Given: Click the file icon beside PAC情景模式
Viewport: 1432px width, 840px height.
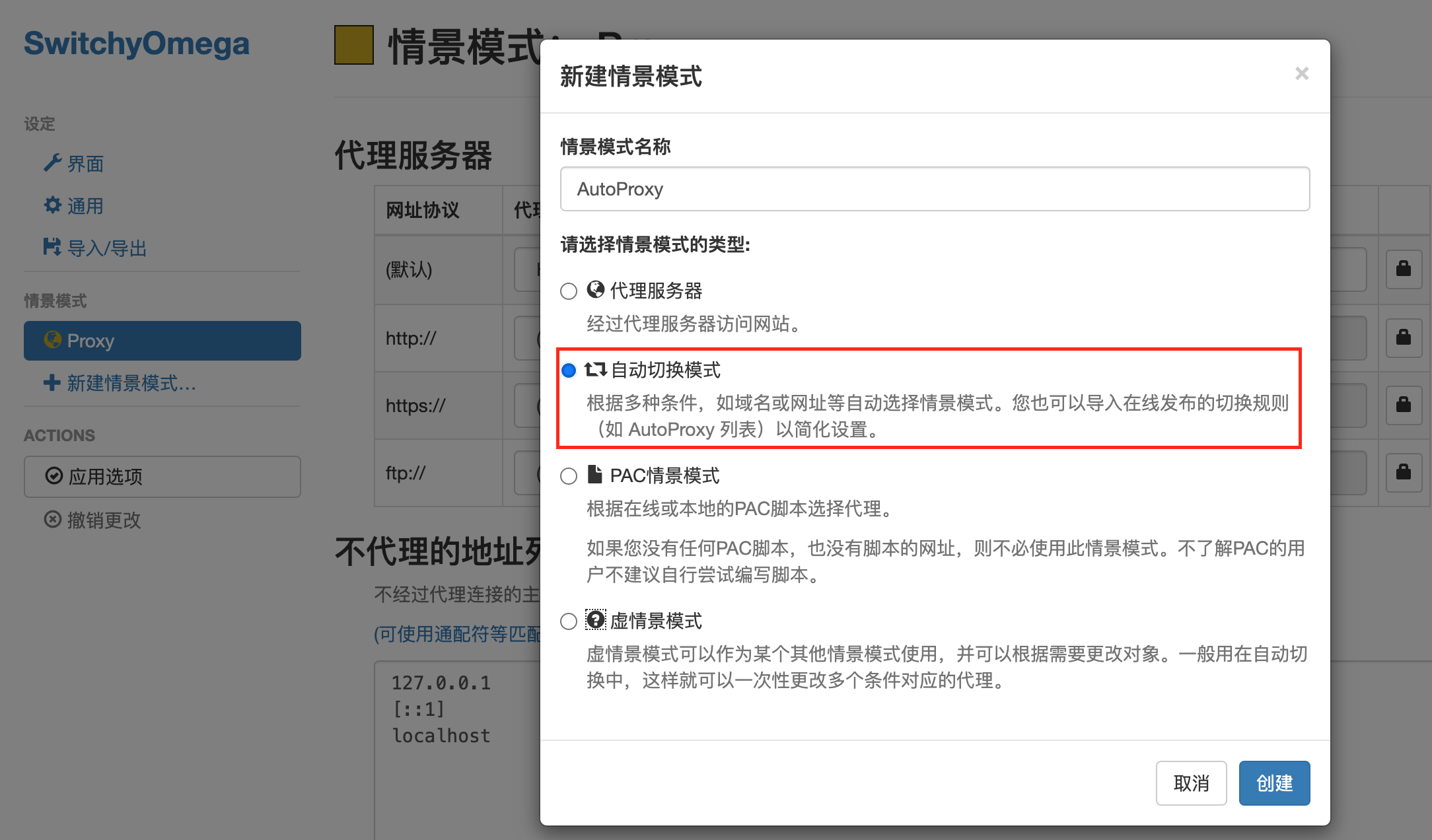Looking at the screenshot, I should pos(595,474).
